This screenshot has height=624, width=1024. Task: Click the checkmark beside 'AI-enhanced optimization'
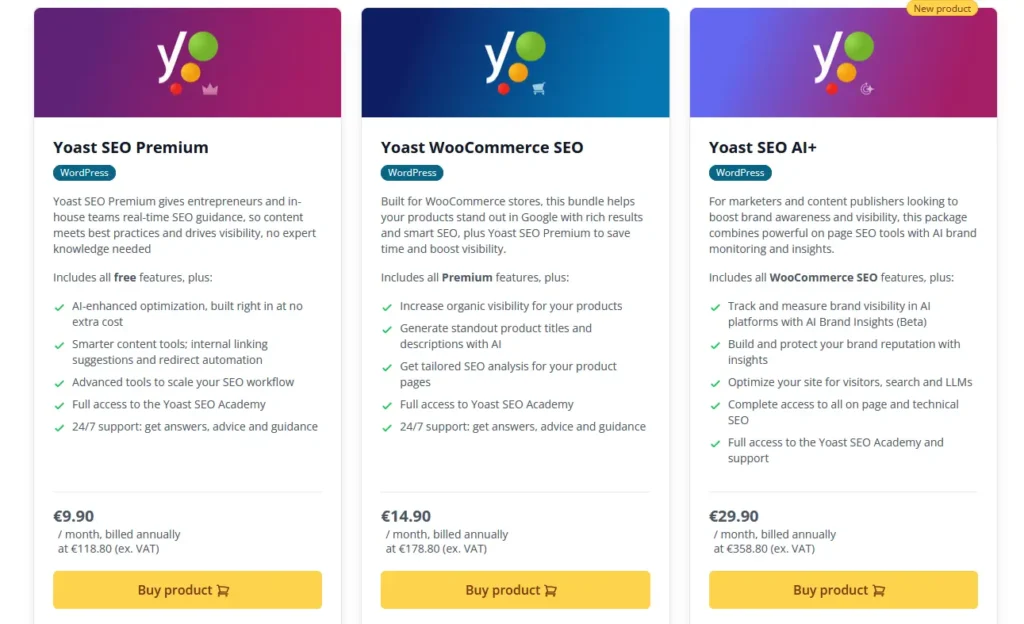pyautogui.click(x=60, y=306)
